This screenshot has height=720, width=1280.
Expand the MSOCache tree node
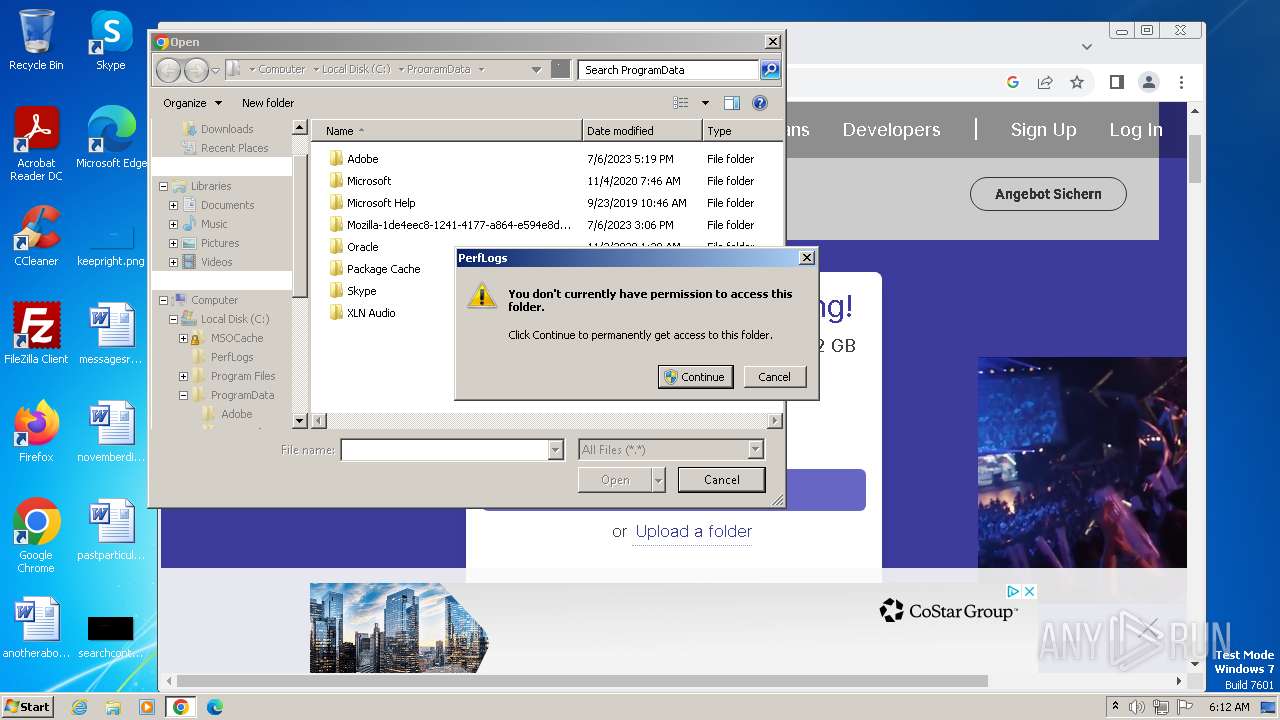(x=183, y=338)
